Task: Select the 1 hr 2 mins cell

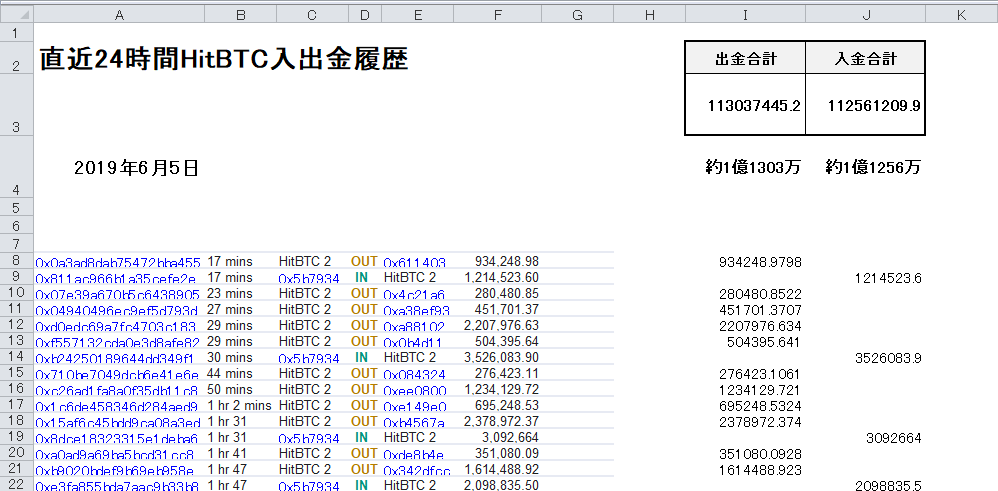Action: 239,405
